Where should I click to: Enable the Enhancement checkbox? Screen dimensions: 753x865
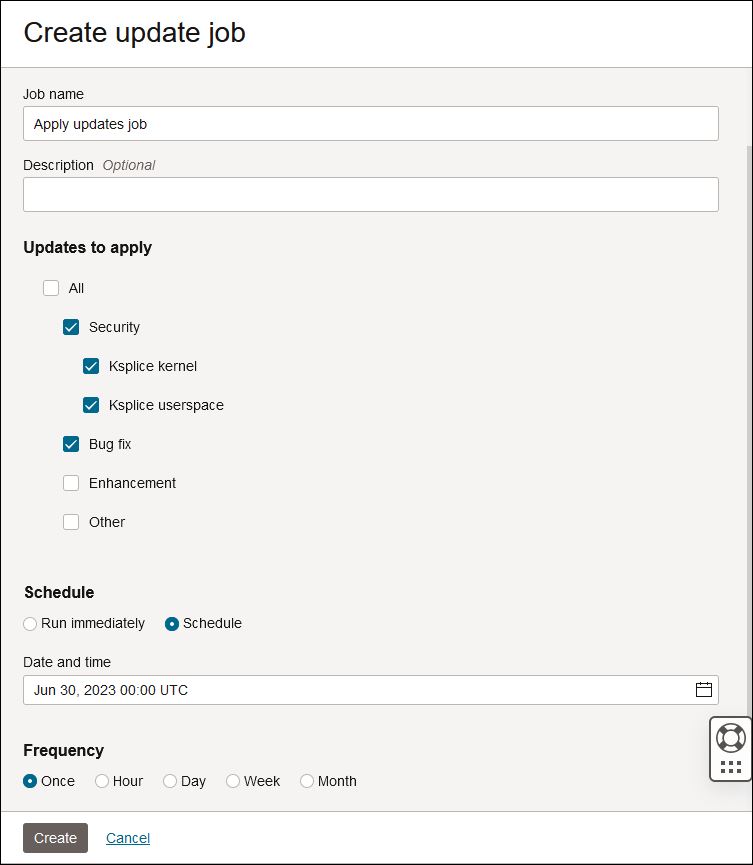point(71,483)
